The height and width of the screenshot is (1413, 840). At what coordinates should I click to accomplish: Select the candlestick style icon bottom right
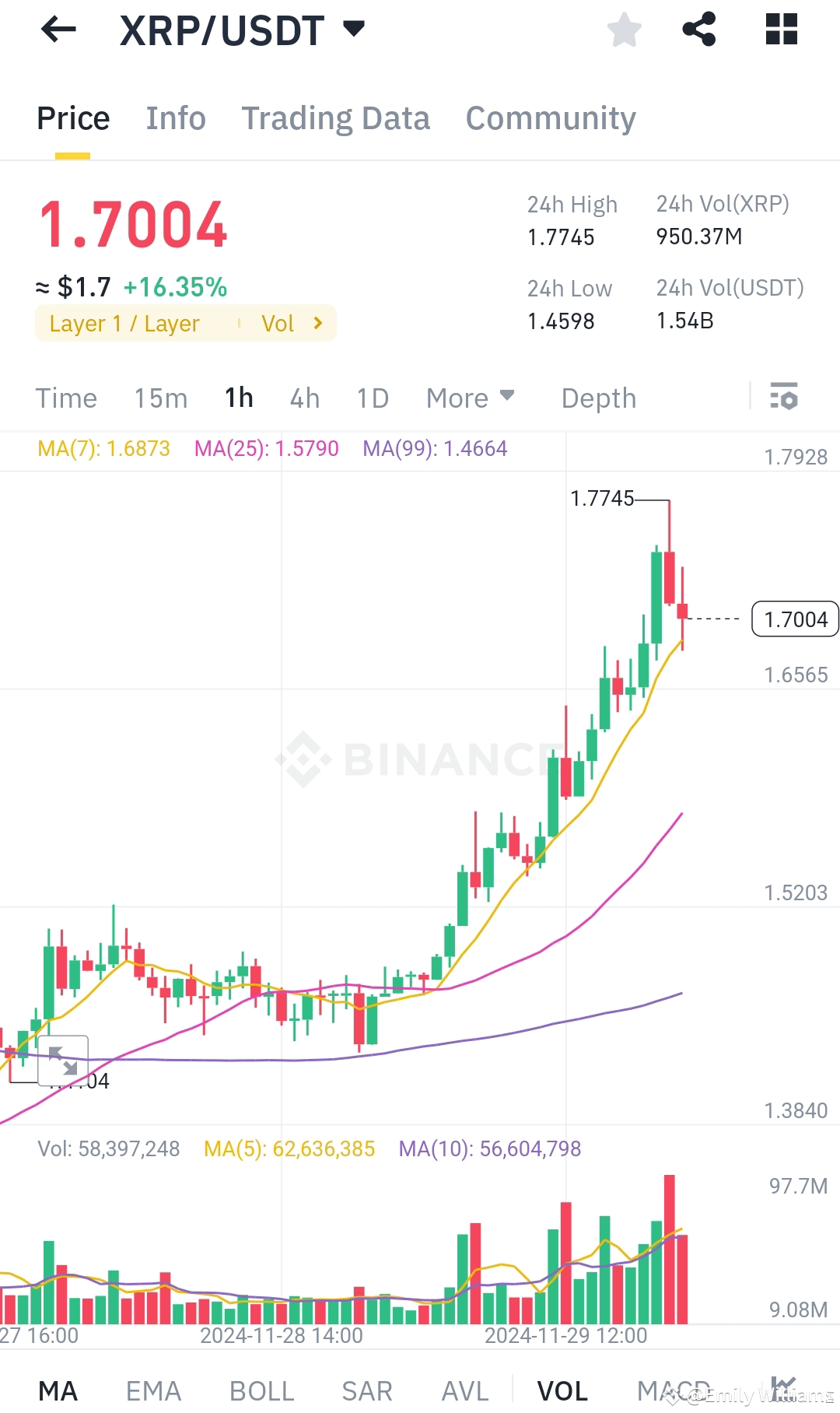click(x=785, y=1390)
